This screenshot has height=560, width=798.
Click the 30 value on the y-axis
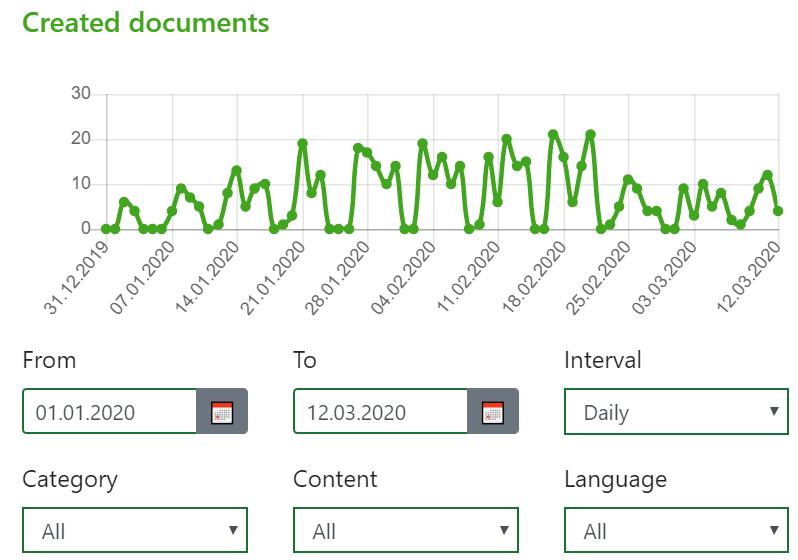click(81, 94)
